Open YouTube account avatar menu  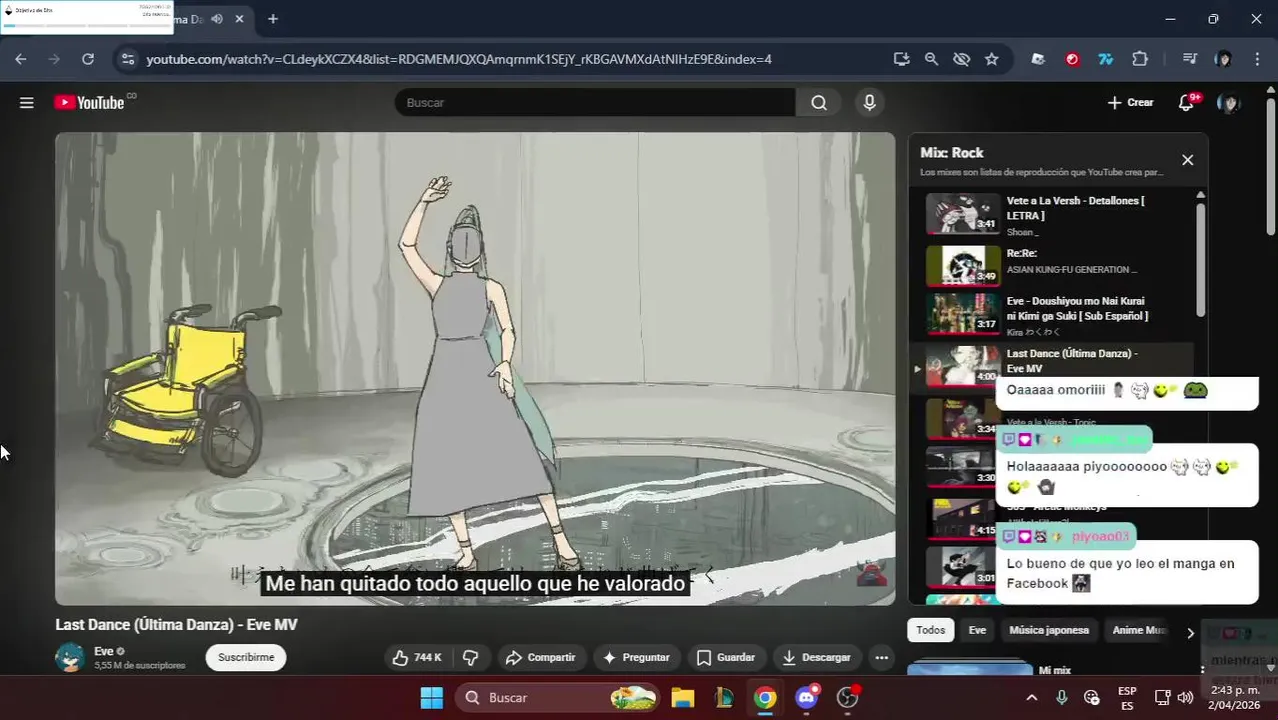pos(1229,102)
